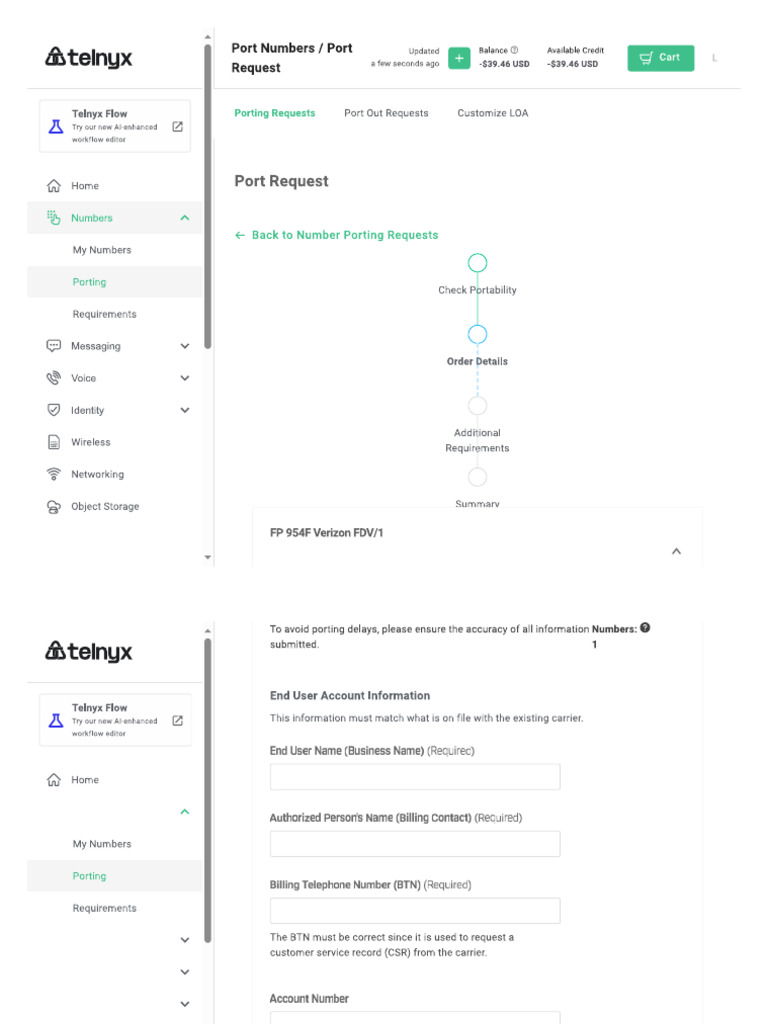Screen dimensions: 768x1024
Task: Expand the Voice submenu chevron
Action: click(x=184, y=378)
